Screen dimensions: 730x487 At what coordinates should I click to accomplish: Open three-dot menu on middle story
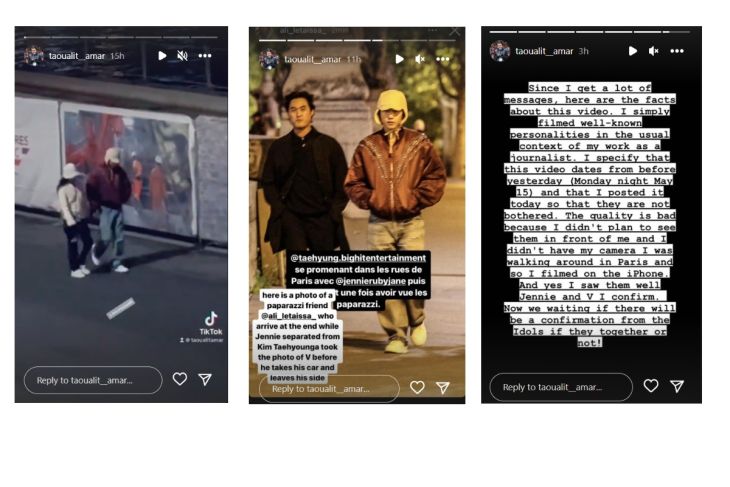click(x=443, y=59)
